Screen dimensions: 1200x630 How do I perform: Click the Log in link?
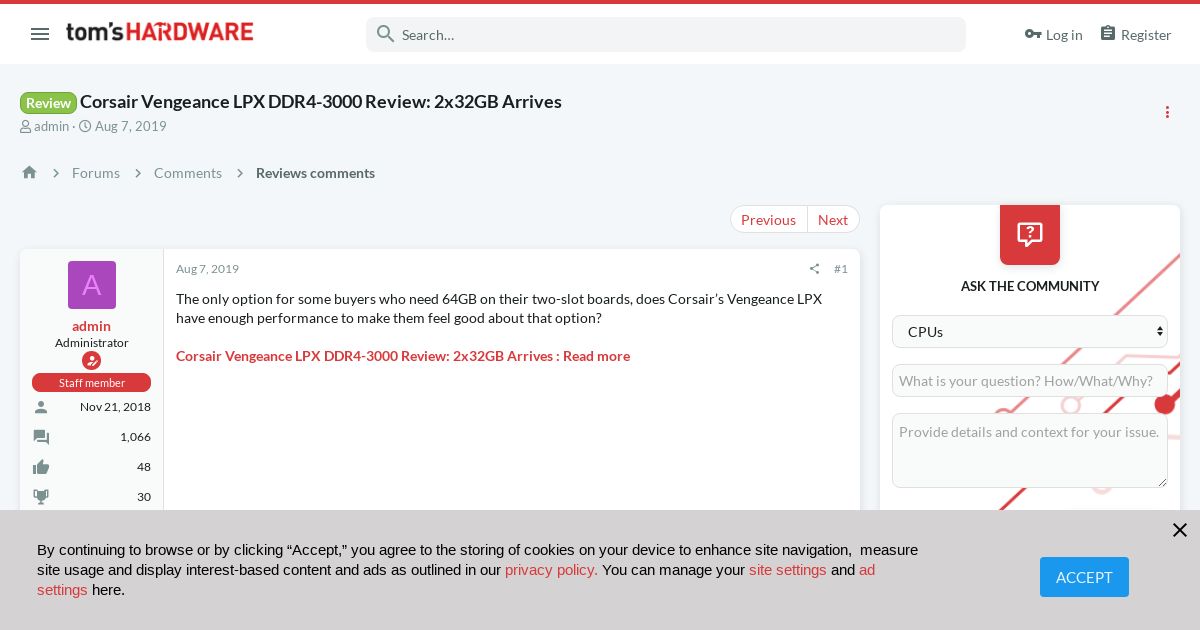click(1053, 34)
